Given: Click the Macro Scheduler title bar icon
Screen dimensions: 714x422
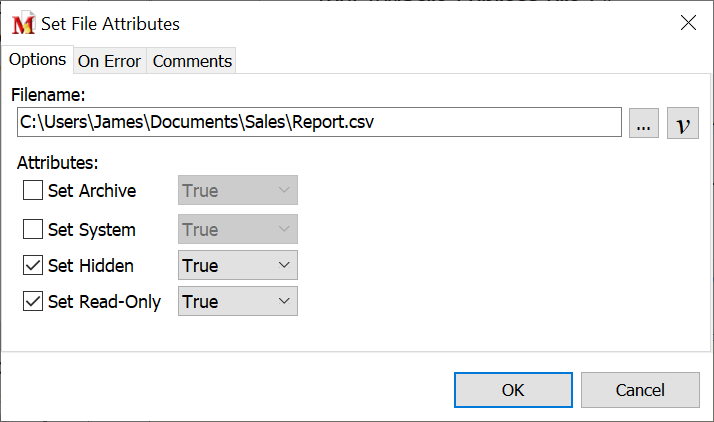Looking at the screenshot, I should coord(22,23).
